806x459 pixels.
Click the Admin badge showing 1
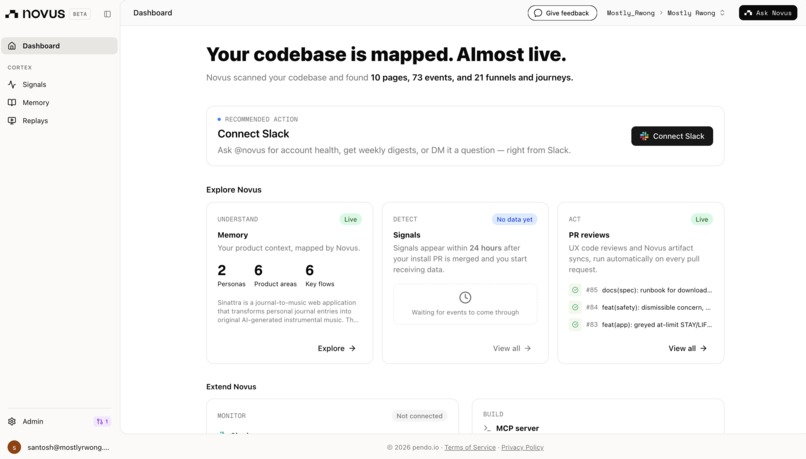pyautogui.click(x=102, y=421)
